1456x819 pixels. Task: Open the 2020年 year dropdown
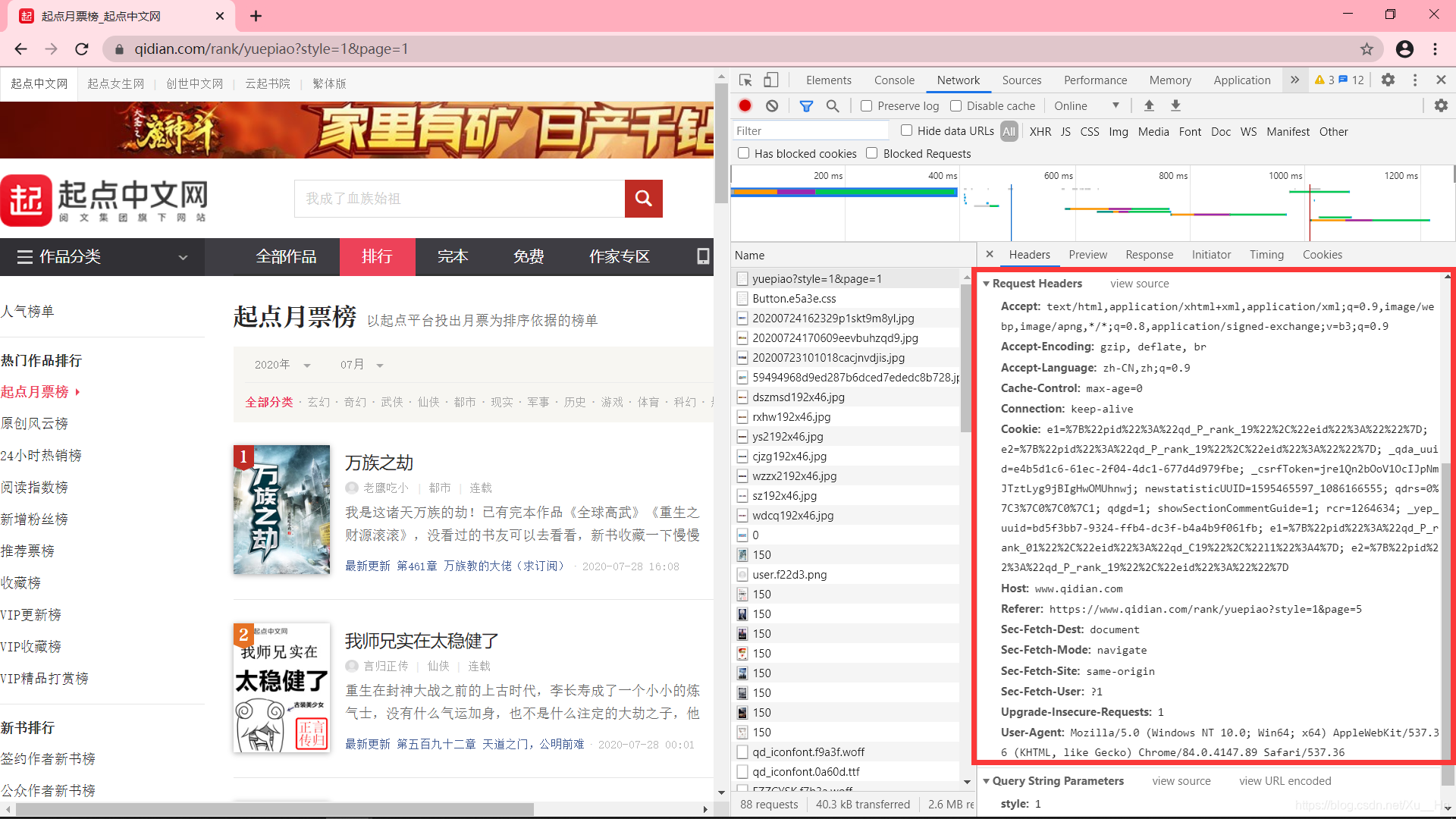coord(282,365)
